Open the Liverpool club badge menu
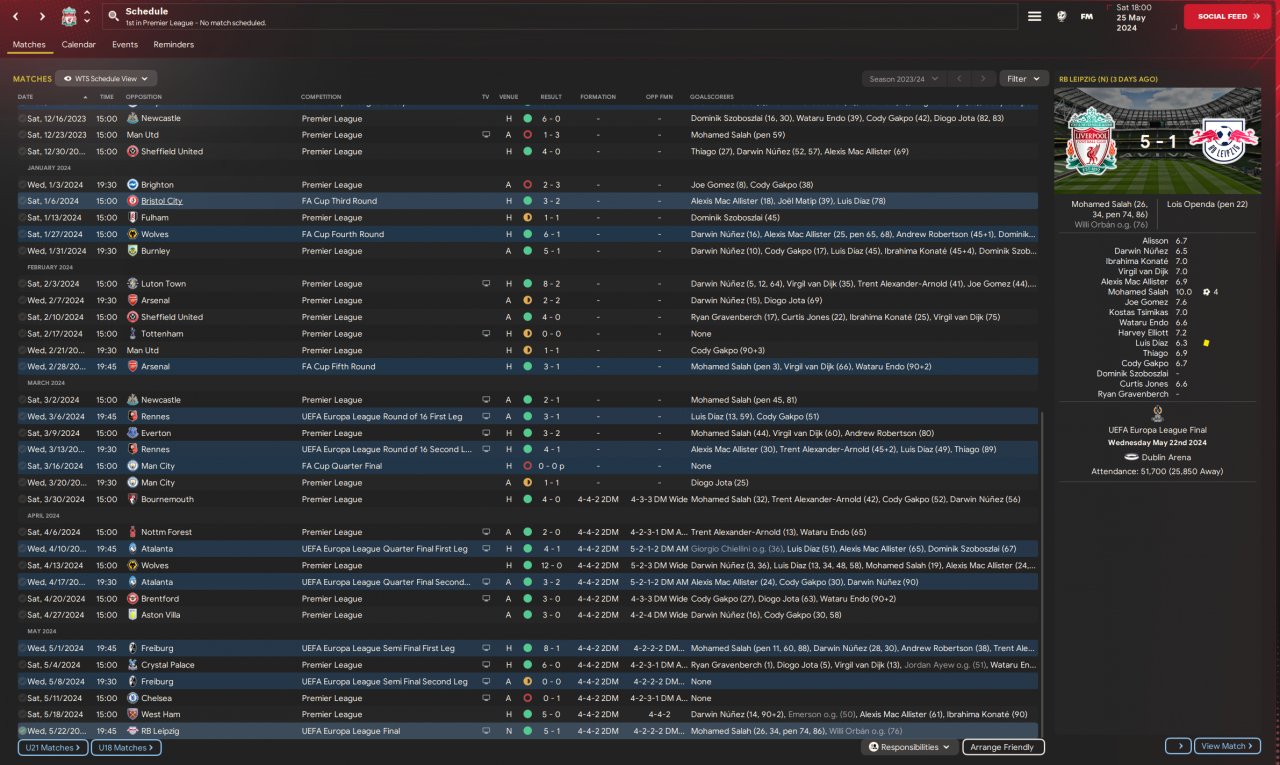The width and height of the screenshot is (1280, 765). [69, 17]
